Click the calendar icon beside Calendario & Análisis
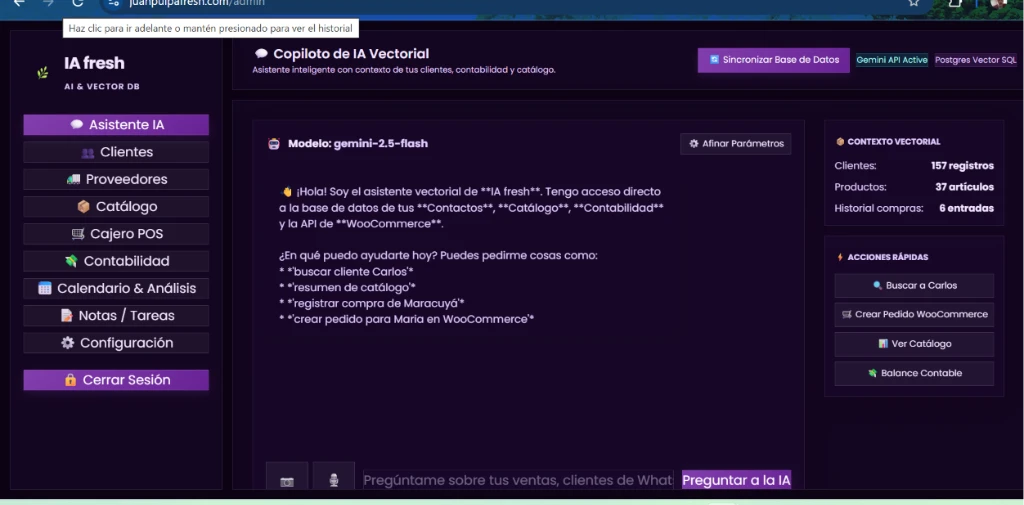 pos(44,288)
